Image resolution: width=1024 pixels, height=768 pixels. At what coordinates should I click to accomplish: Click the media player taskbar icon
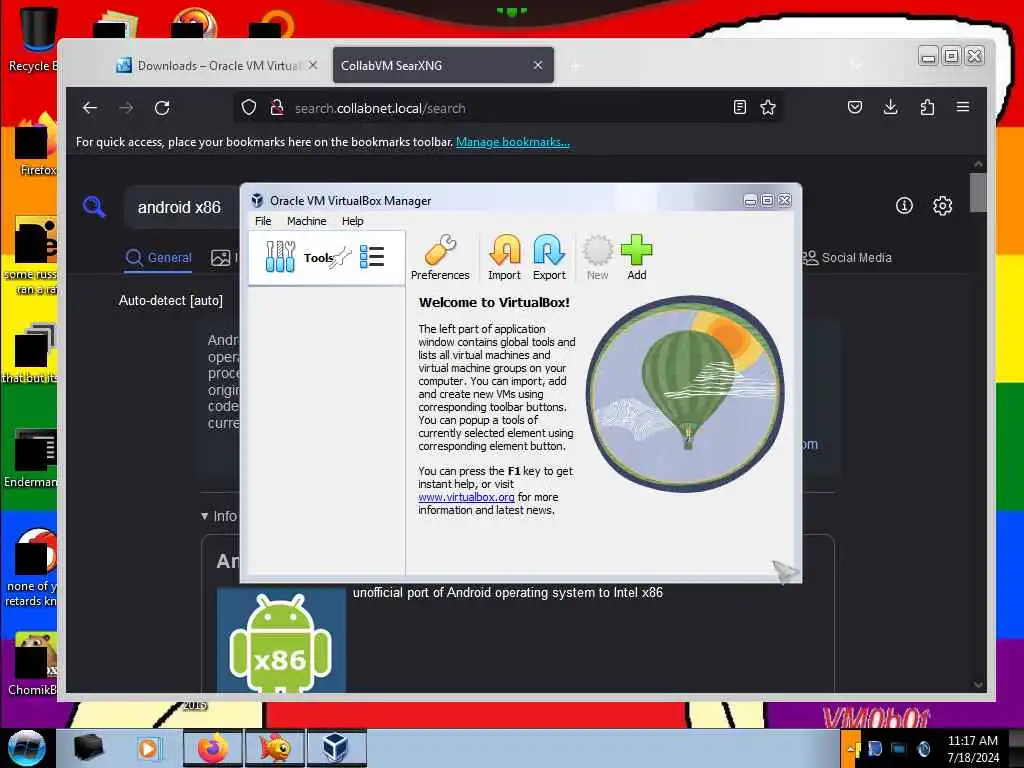pos(148,748)
